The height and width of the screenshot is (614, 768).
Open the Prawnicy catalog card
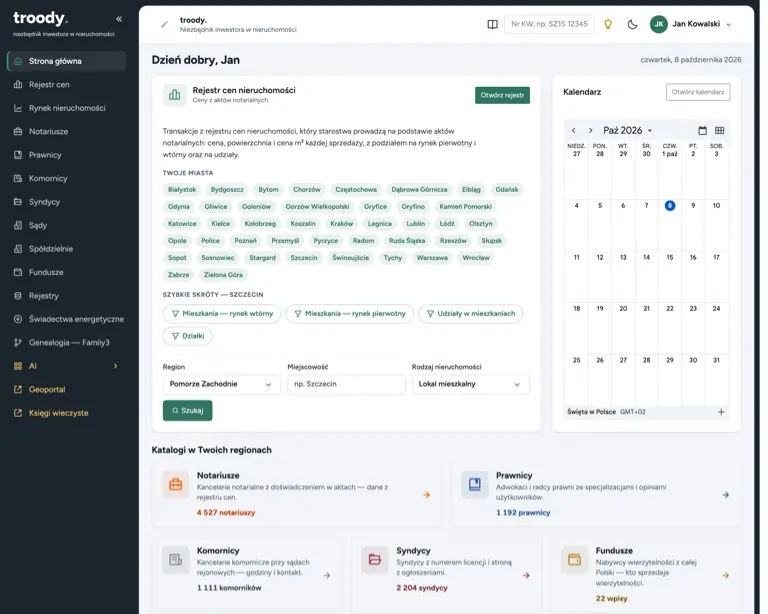pos(596,494)
